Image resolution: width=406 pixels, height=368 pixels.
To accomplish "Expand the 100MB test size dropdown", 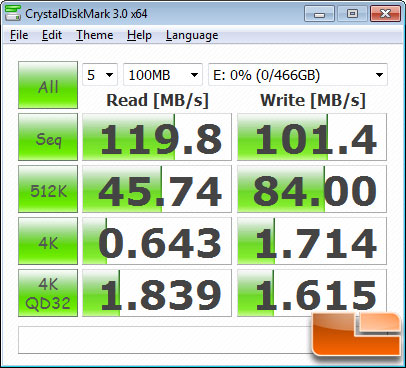I will point(163,75).
